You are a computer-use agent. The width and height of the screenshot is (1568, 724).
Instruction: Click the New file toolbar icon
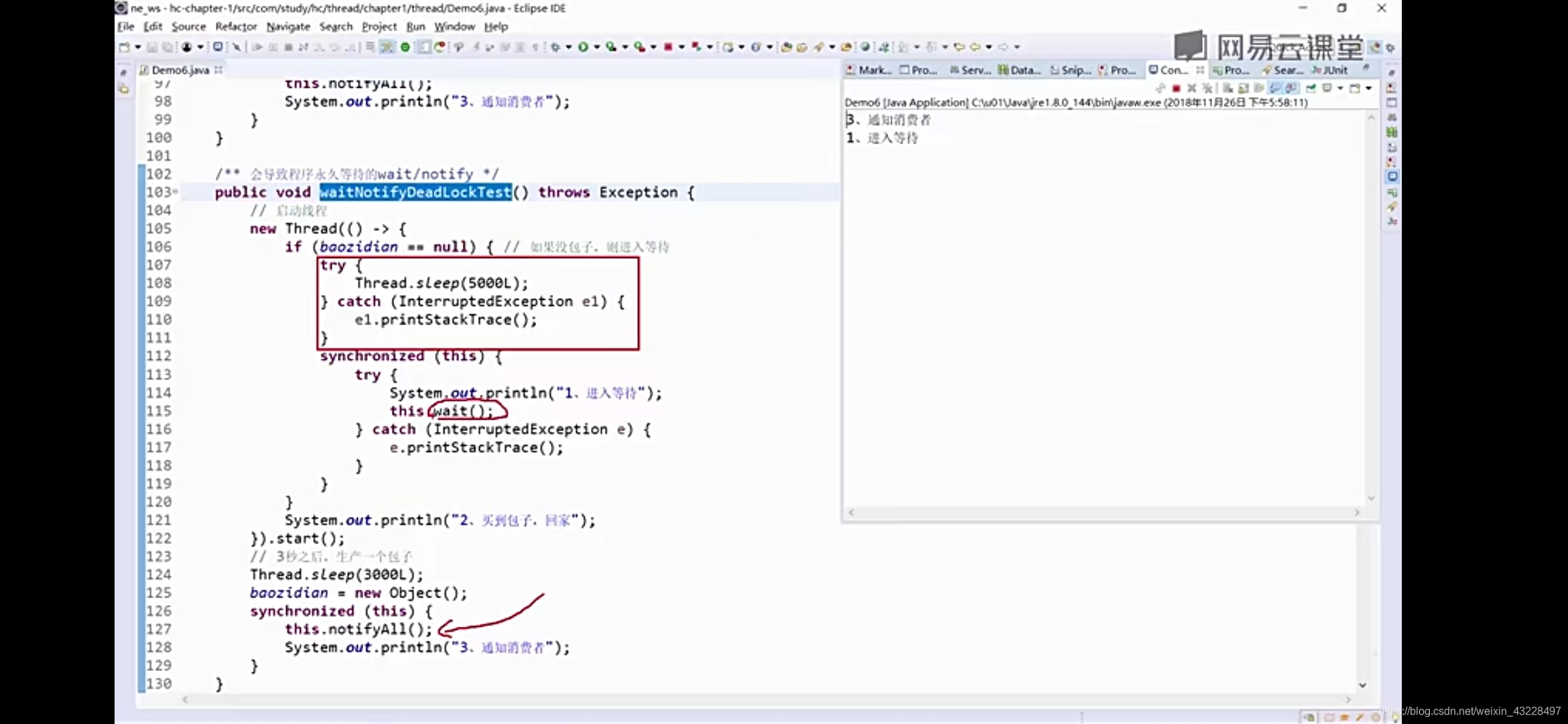124,47
